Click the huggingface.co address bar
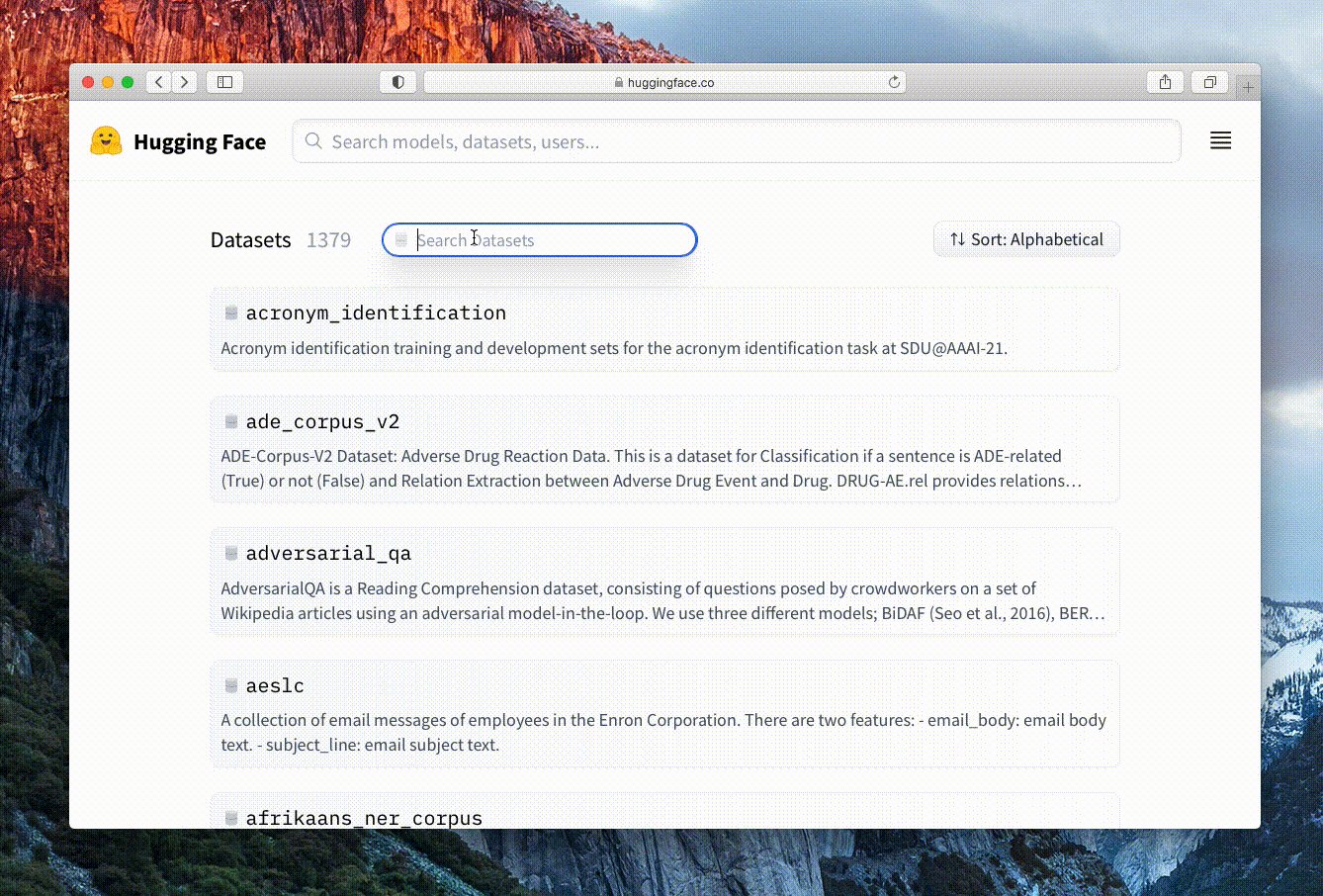 664,82
